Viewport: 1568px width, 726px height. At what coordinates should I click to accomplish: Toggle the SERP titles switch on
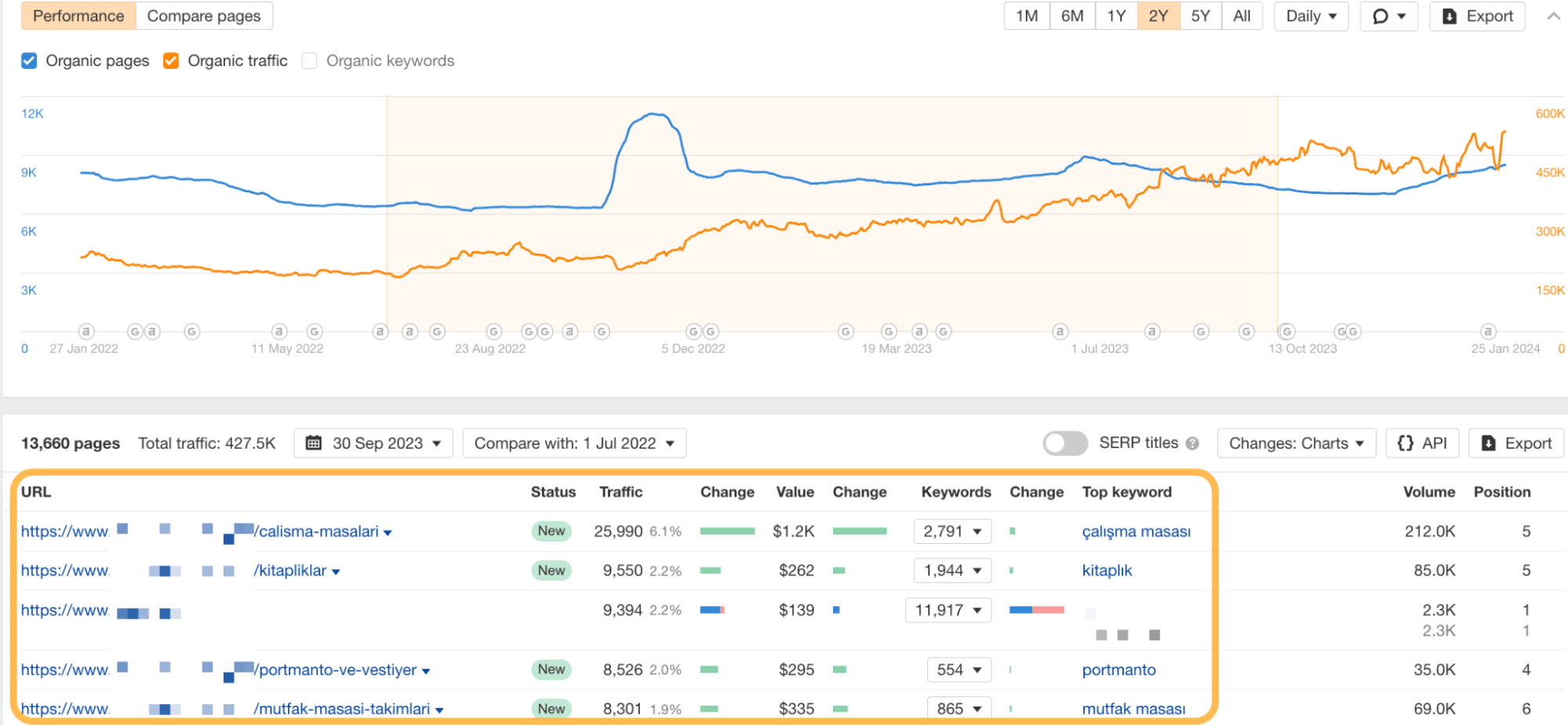1064,443
